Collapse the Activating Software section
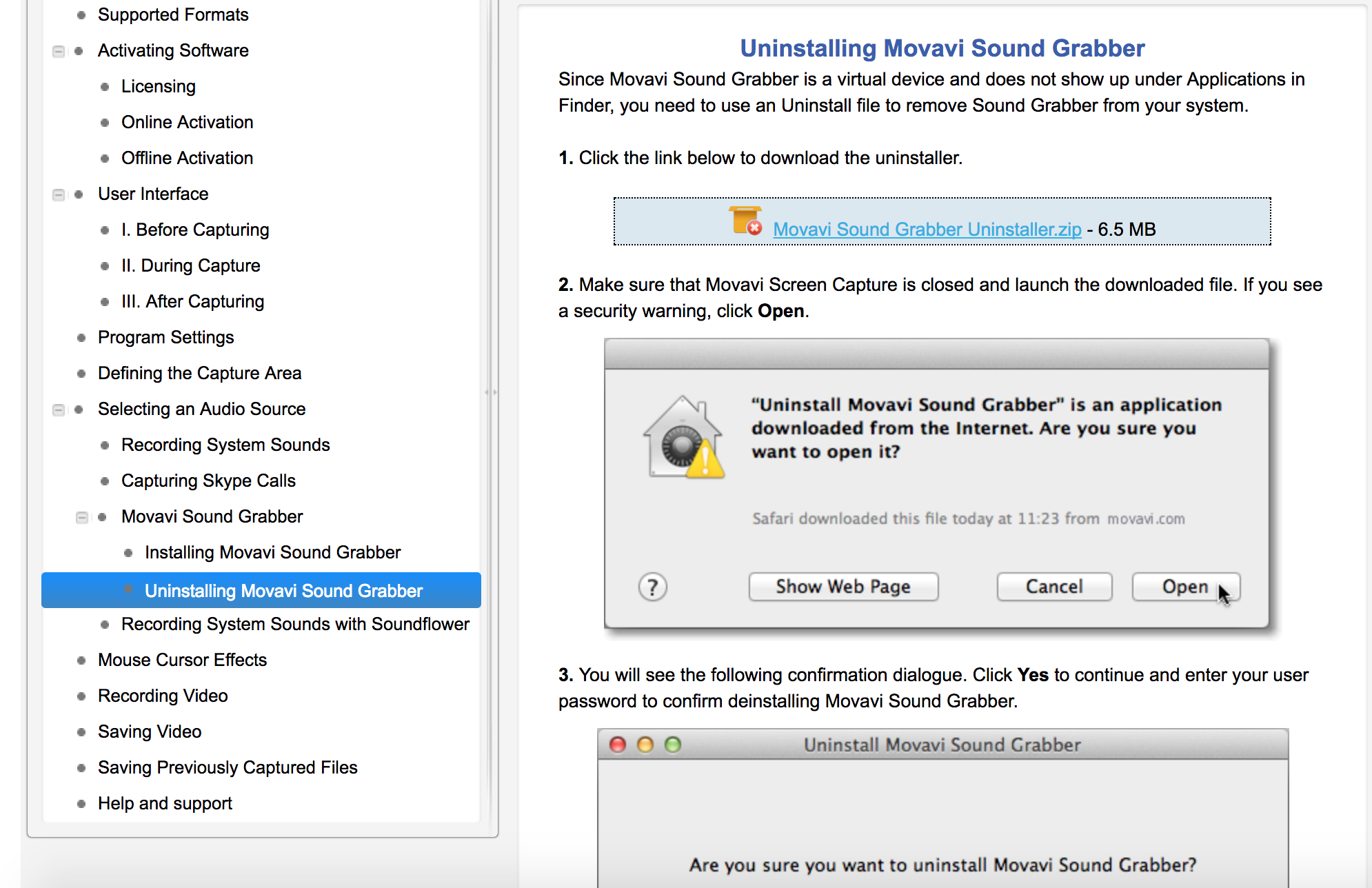This screenshot has height=888, width=1372. tap(59, 51)
